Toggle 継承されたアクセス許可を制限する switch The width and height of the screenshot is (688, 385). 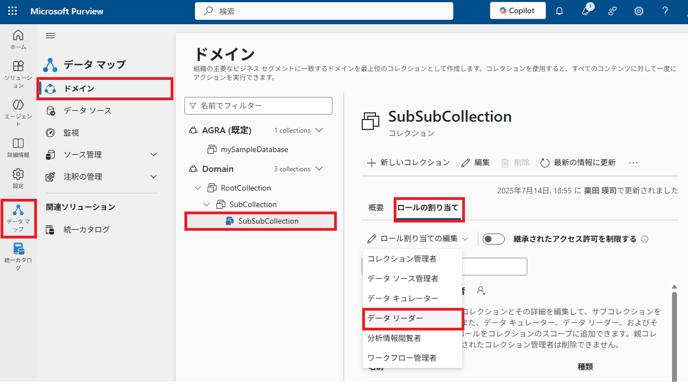pos(493,239)
